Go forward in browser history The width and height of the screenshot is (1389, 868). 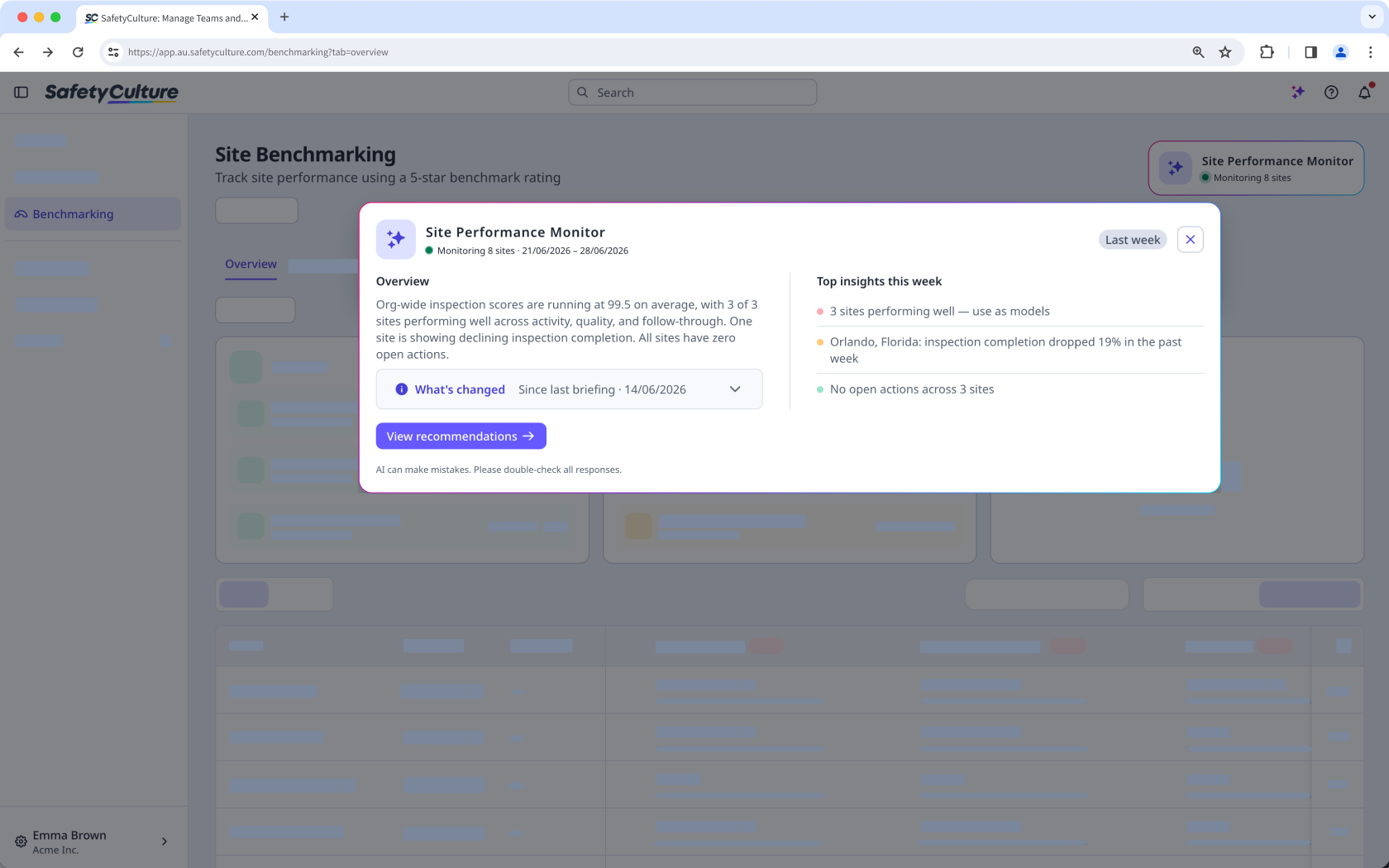pos(48,52)
